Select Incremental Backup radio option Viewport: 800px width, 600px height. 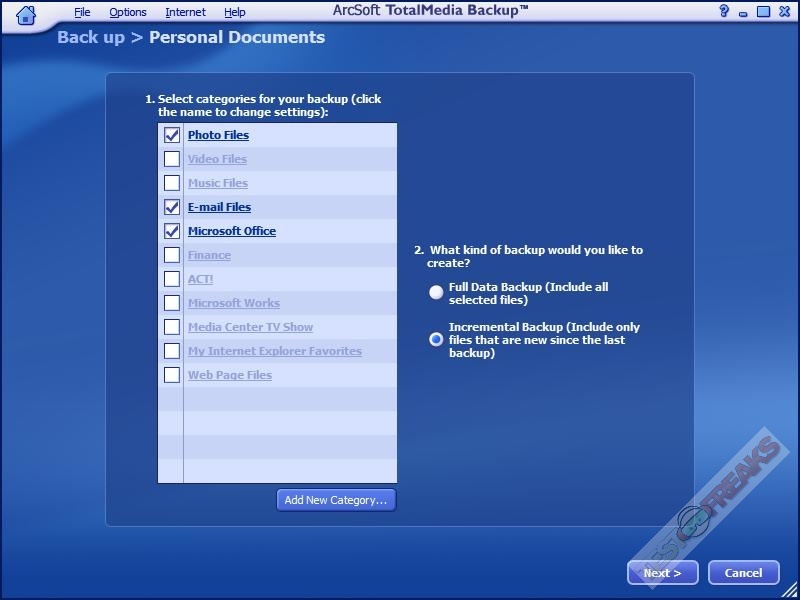point(436,339)
